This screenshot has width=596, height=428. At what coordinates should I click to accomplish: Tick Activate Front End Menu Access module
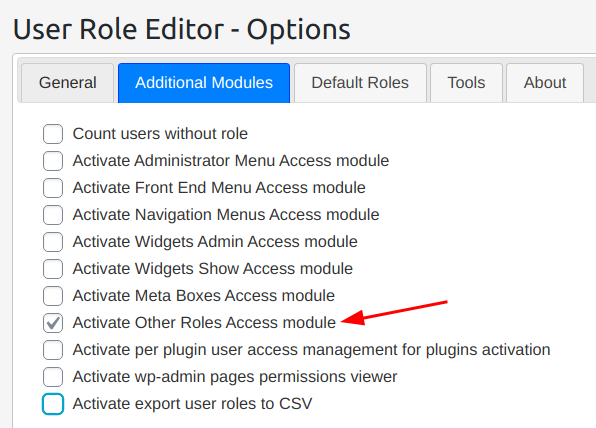53,188
